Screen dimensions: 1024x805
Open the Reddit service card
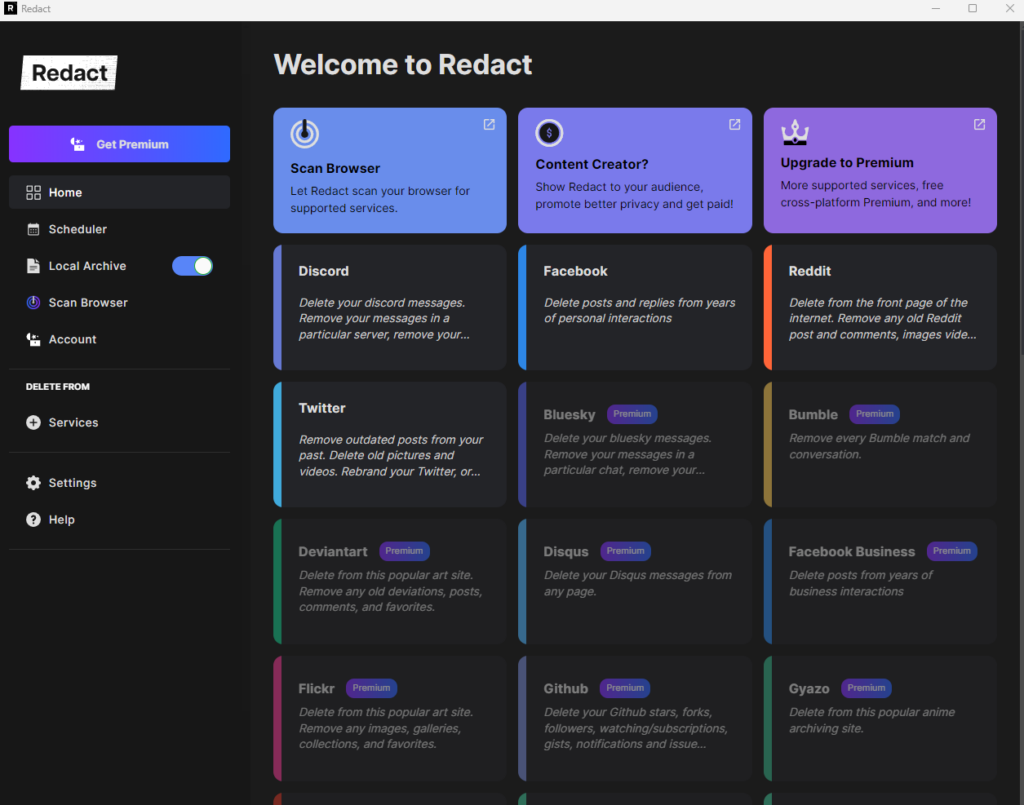coord(880,308)
